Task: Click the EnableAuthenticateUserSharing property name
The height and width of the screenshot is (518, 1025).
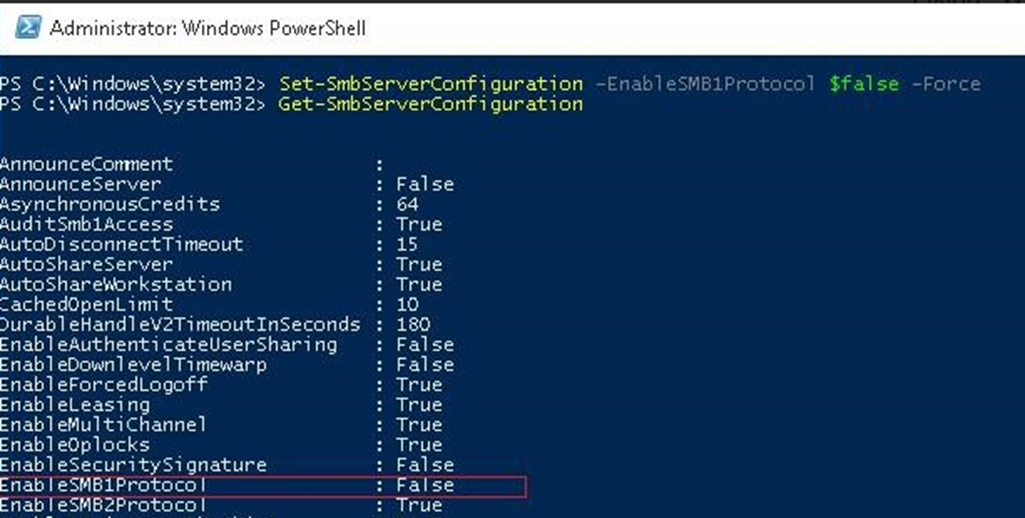Action: point(169,345)
